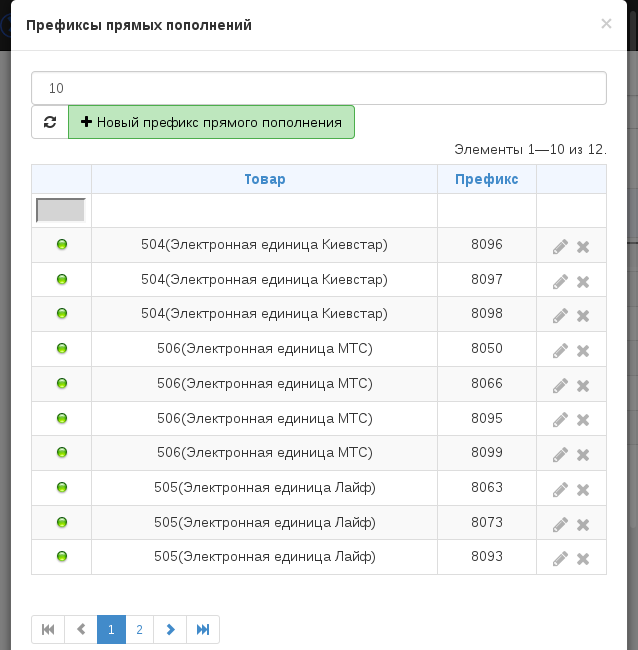
Task: Delete the 8095 prefix row
Action: (x=583, y=420)
